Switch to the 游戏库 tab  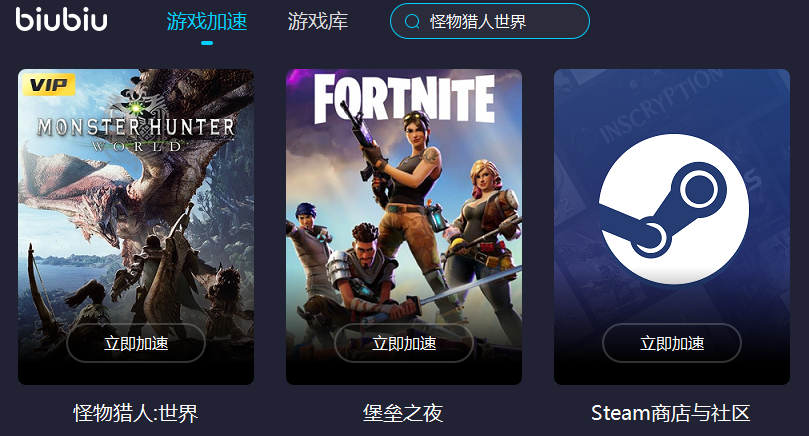[x=318, y=22]
